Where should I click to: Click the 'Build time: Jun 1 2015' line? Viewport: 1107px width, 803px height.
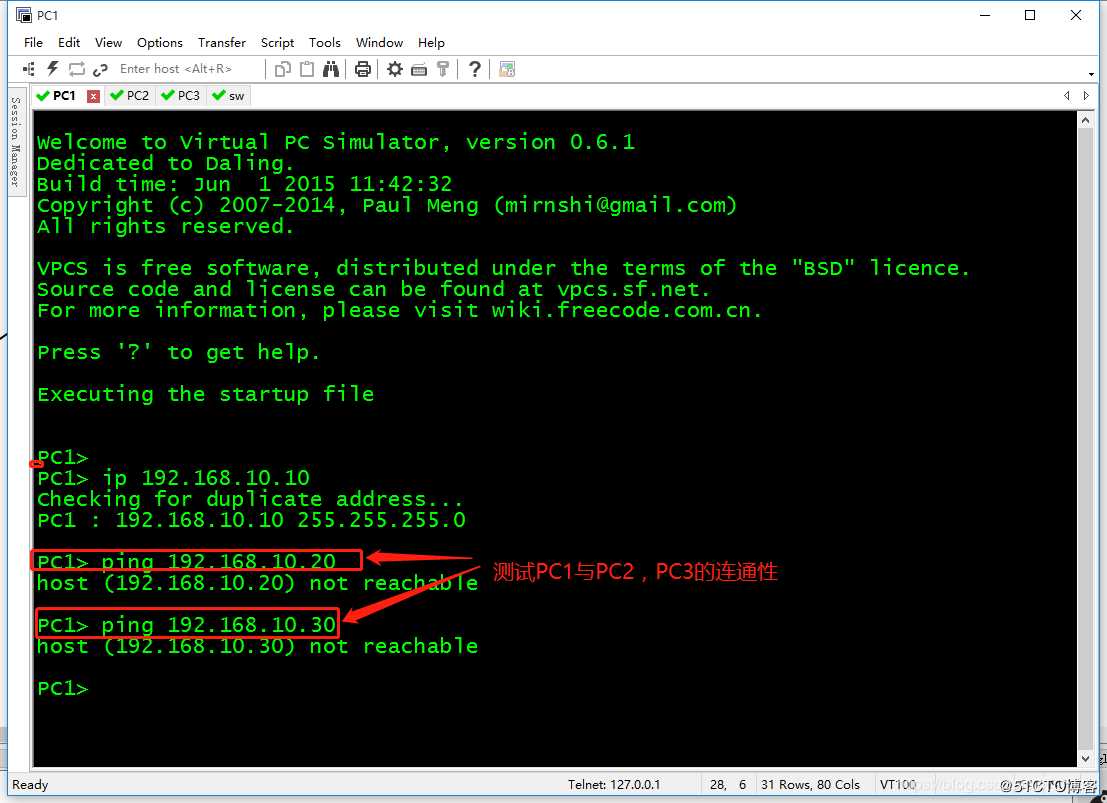tap(244, 184)
